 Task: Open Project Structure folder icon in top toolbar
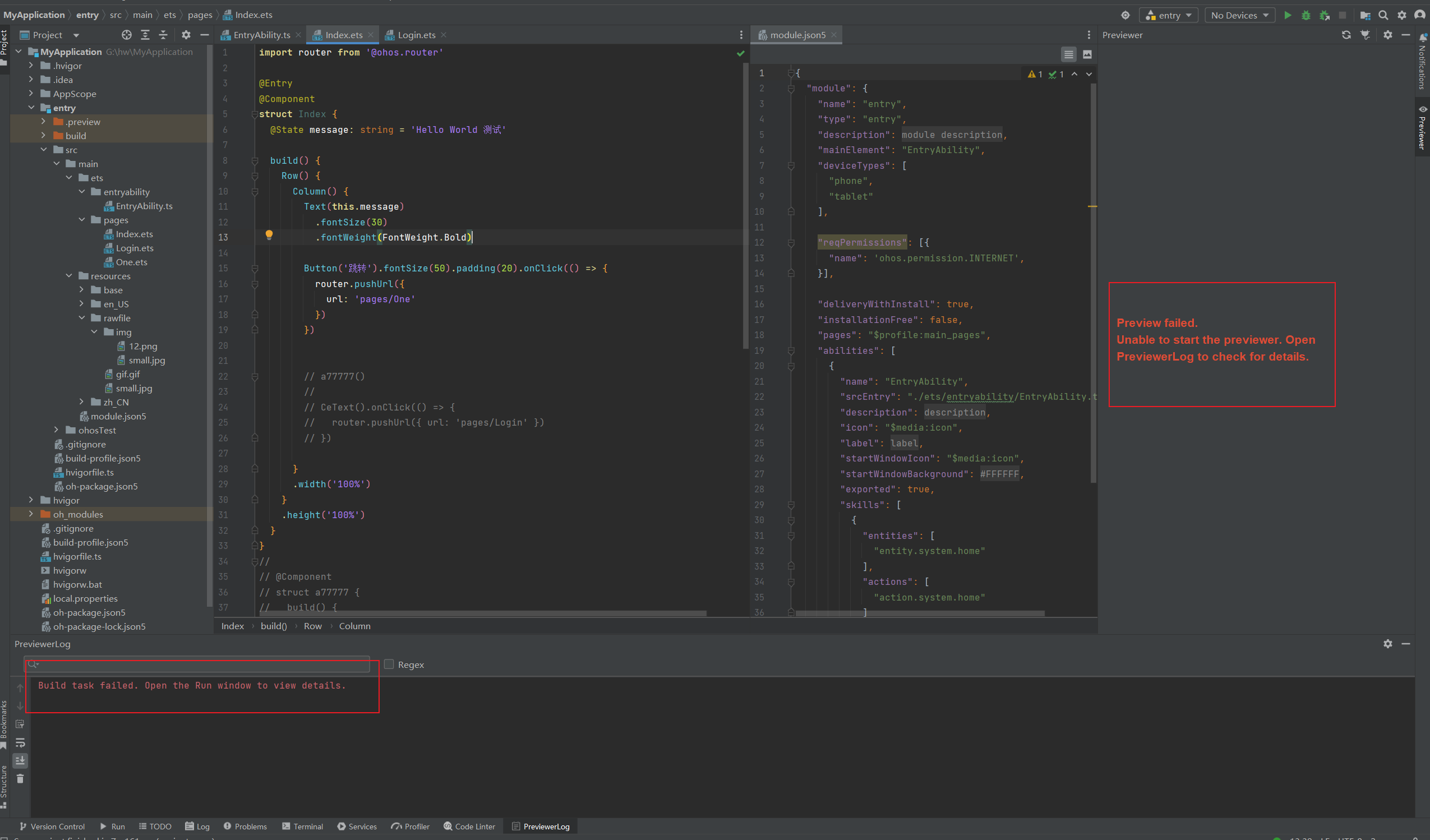coord(1366,15)
